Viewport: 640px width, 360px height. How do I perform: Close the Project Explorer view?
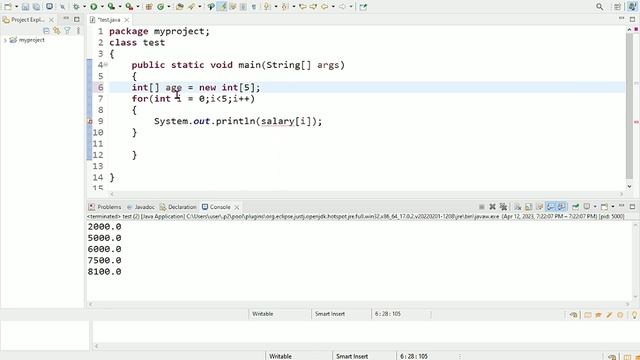tap(51, 20)
